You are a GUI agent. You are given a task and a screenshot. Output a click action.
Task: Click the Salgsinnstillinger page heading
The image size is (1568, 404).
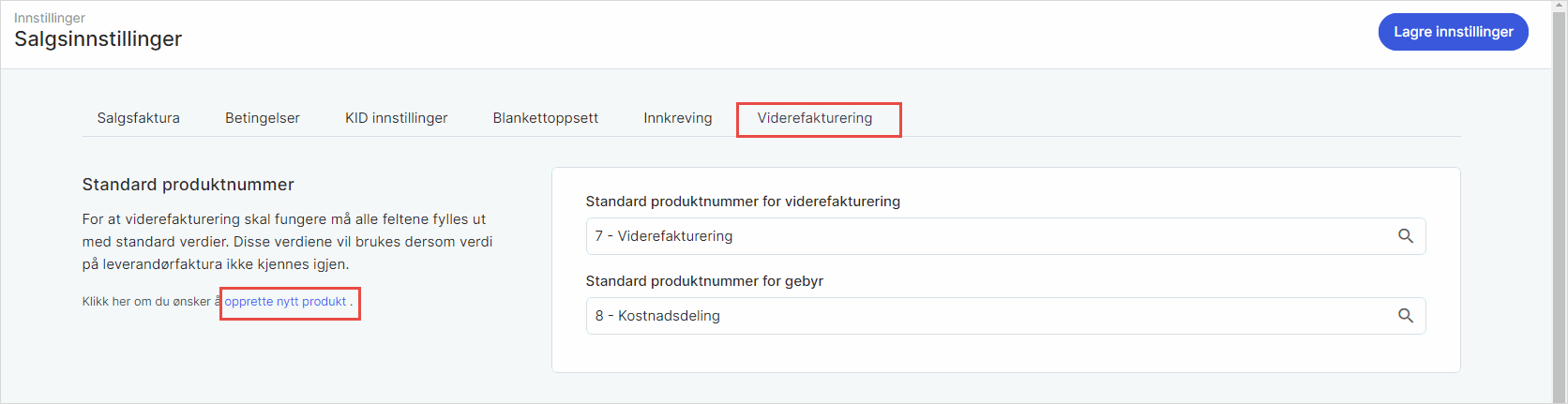pyautogui.click(x=98, y=39)
